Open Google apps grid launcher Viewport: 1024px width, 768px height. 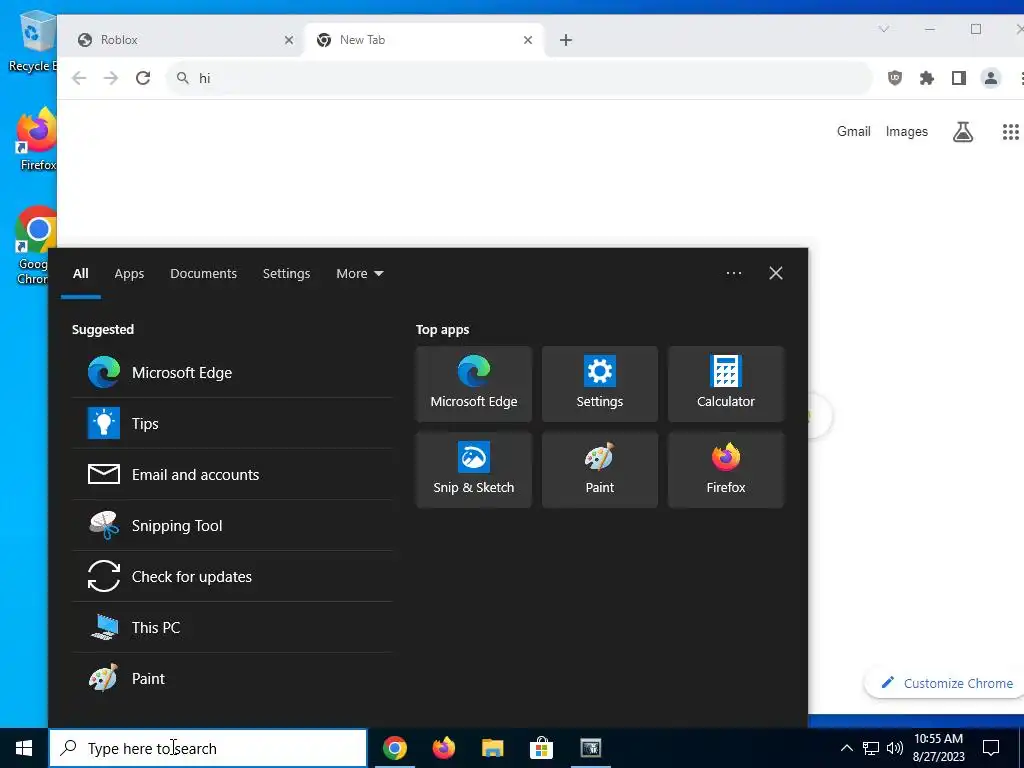(x=1010, y=132)
